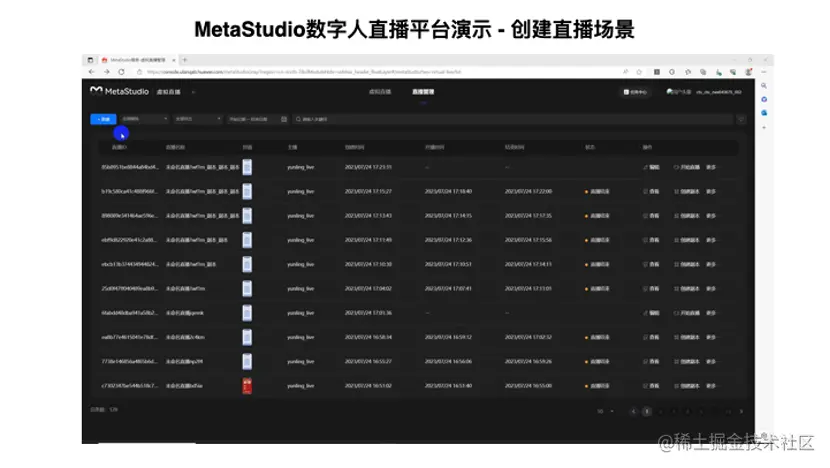The width and height of the screenshot is (830, 468).
Task: Click yunling_live in the 16:55:27 row
Action: (x=301, y=362)
